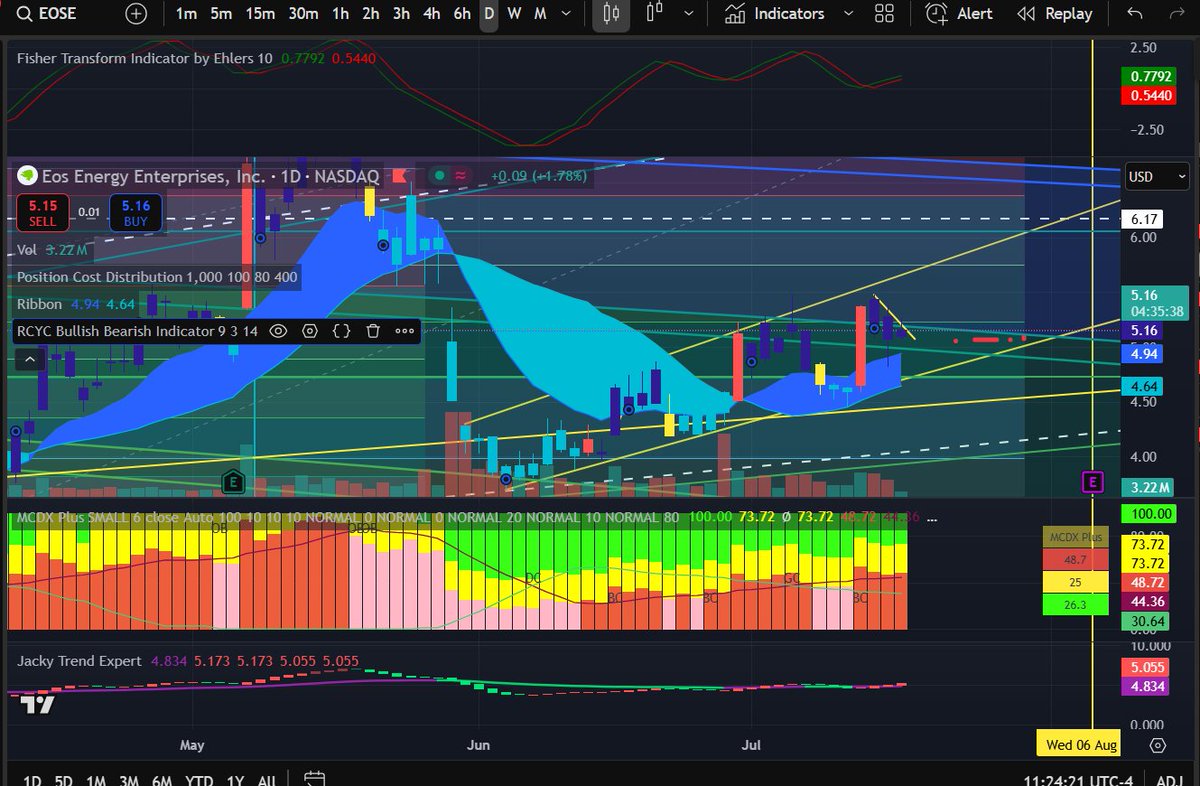Viewport: 1200px width, 786px height.
Task: Set date range to 5D
Action: coord(62,780)
